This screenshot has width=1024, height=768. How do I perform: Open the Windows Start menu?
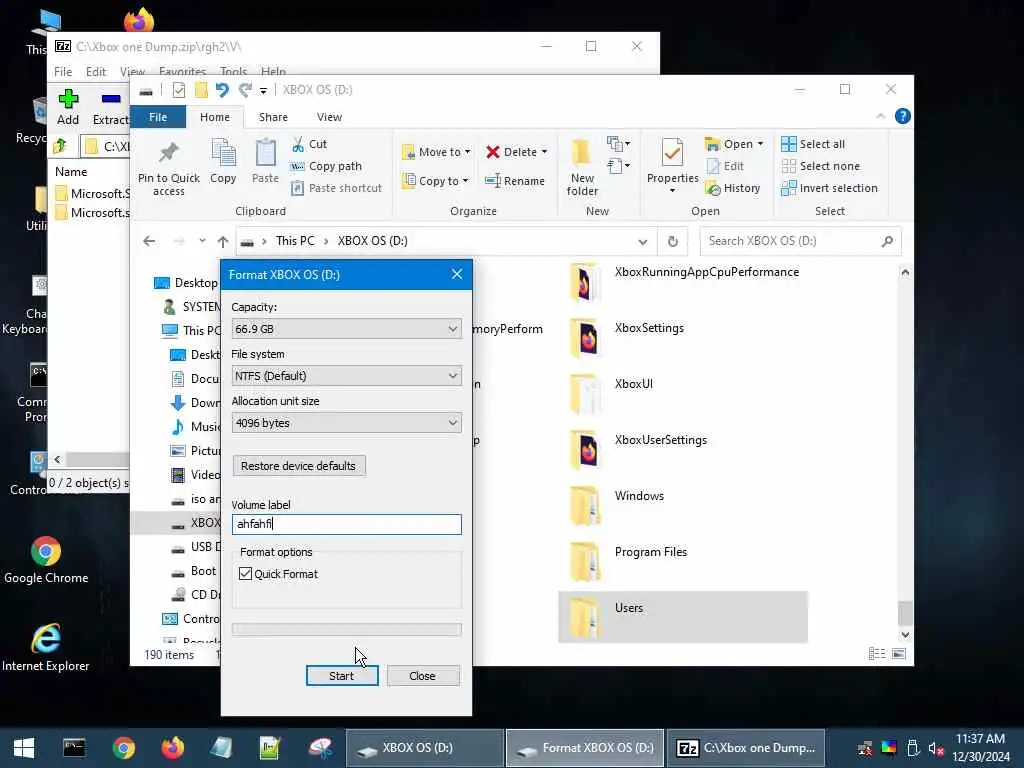point(24,748)
